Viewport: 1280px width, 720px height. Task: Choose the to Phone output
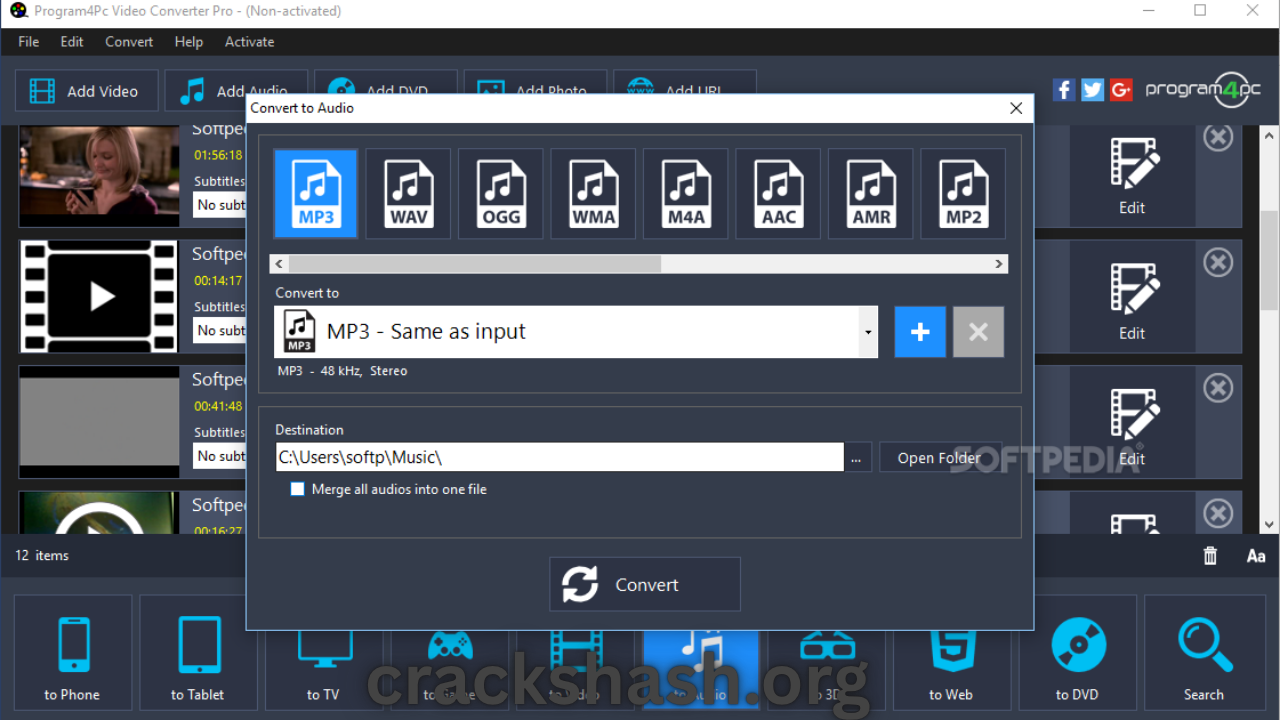point(72,652)
